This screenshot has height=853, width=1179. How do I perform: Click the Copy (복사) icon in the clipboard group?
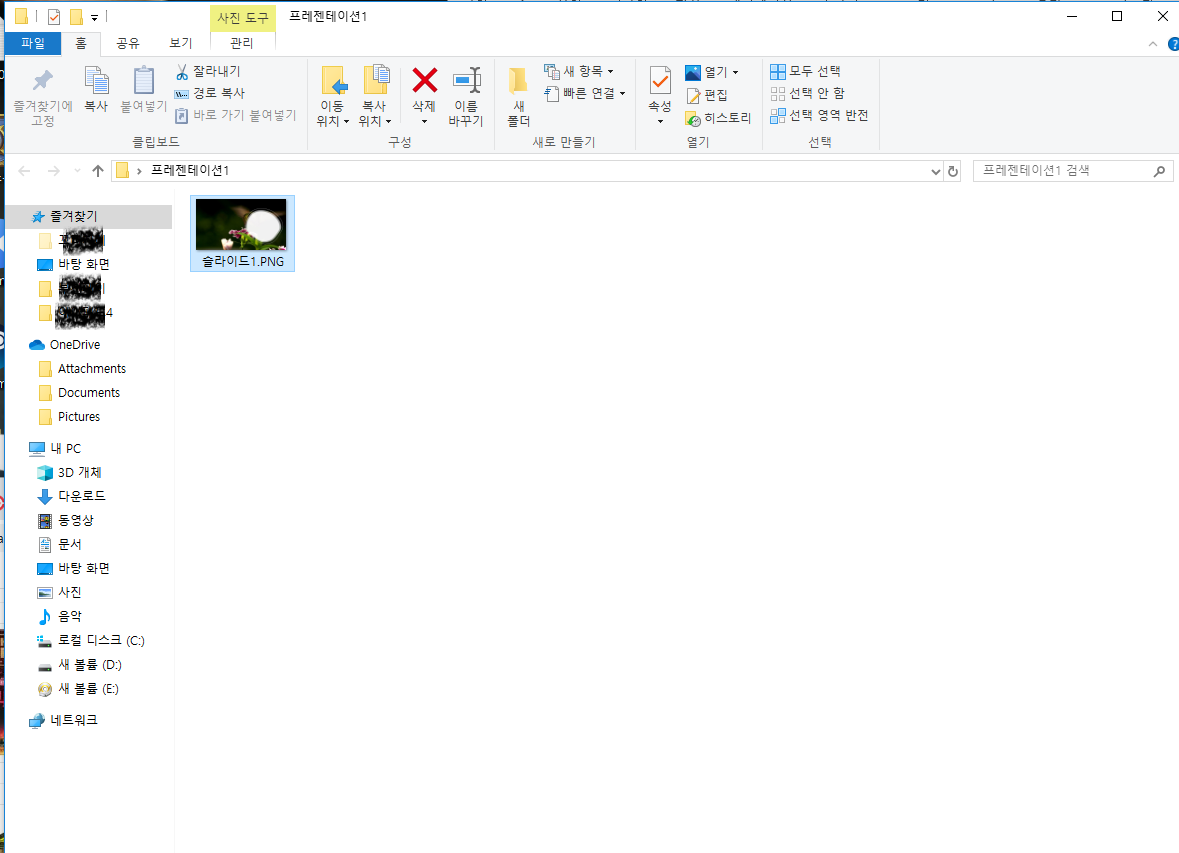pyautogui.click(x=96, y=80)
